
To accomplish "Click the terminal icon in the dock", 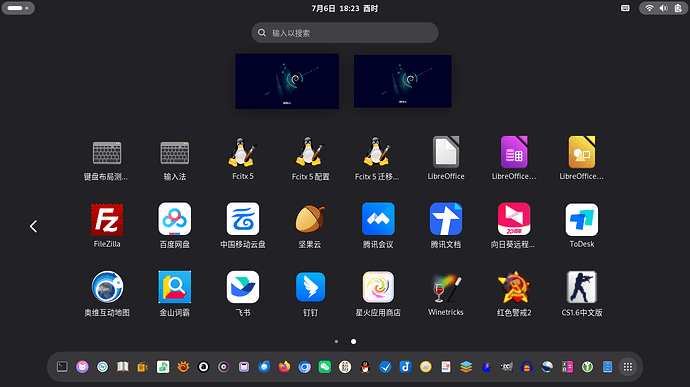I will [62, 367].
